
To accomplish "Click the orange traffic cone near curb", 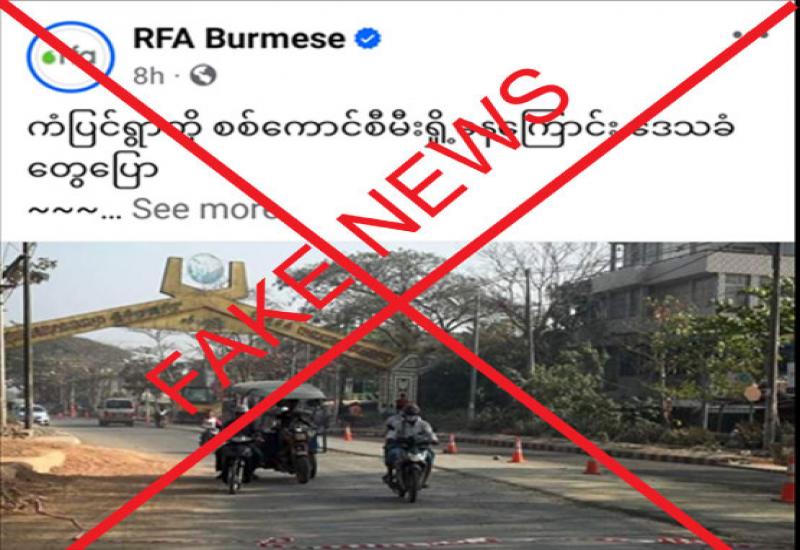I will click(x=517, y=451).
